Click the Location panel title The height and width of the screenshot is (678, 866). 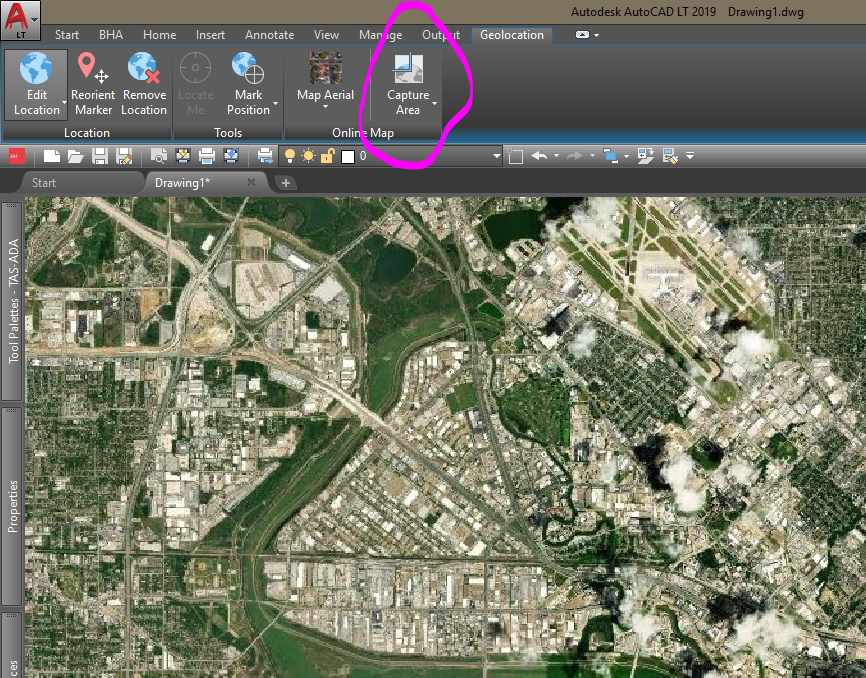pos(87,133)
